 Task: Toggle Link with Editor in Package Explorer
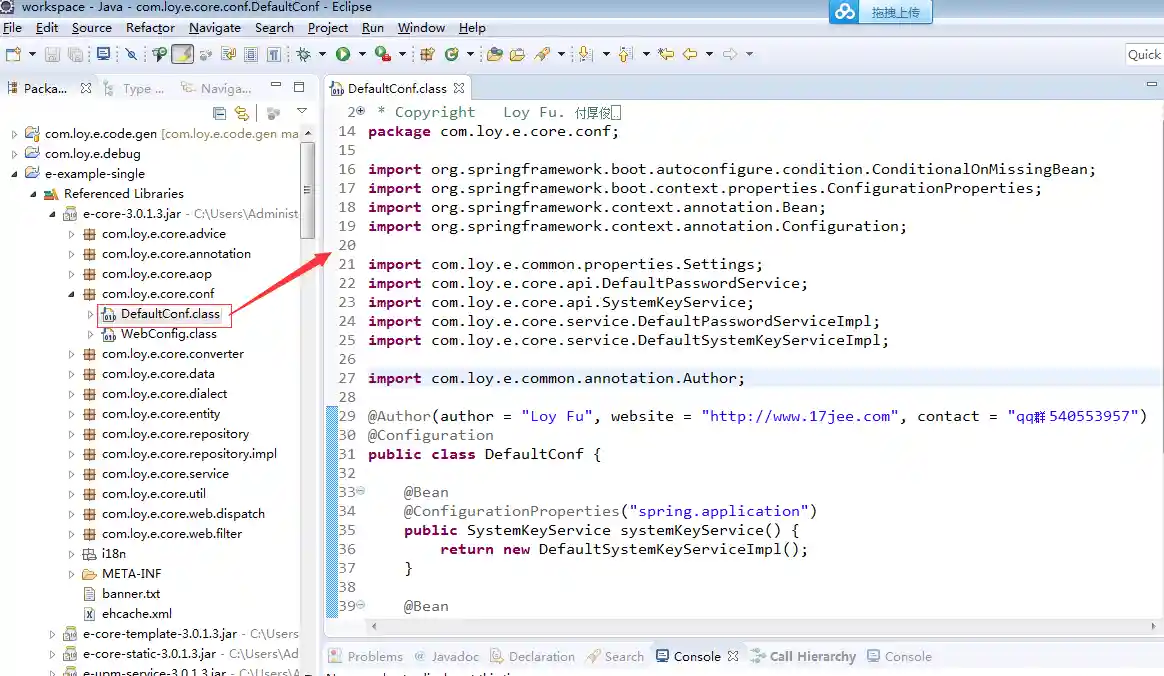click(x=241, y=113)
